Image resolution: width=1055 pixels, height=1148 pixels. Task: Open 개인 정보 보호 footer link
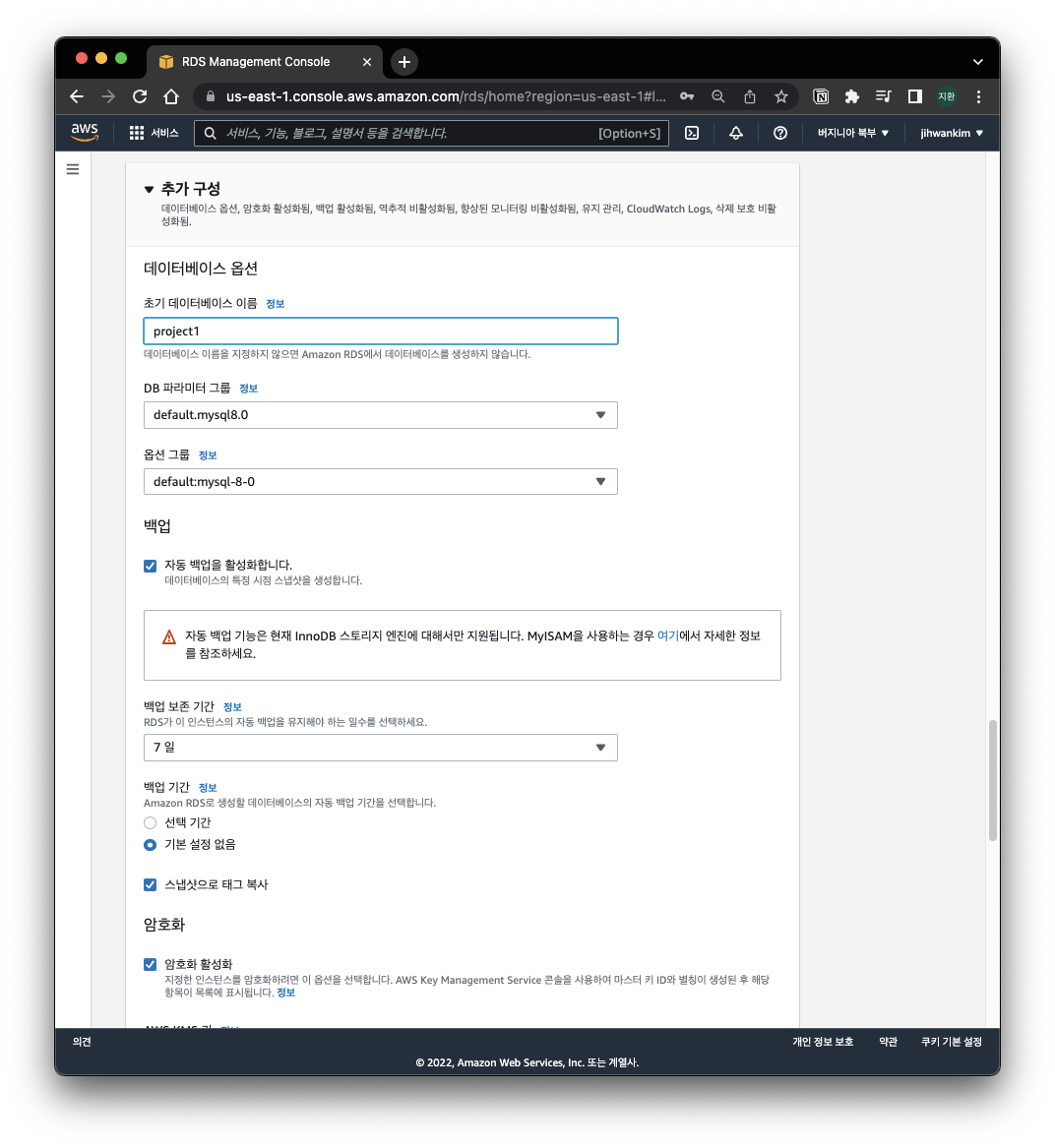(x=823, y=1042)
